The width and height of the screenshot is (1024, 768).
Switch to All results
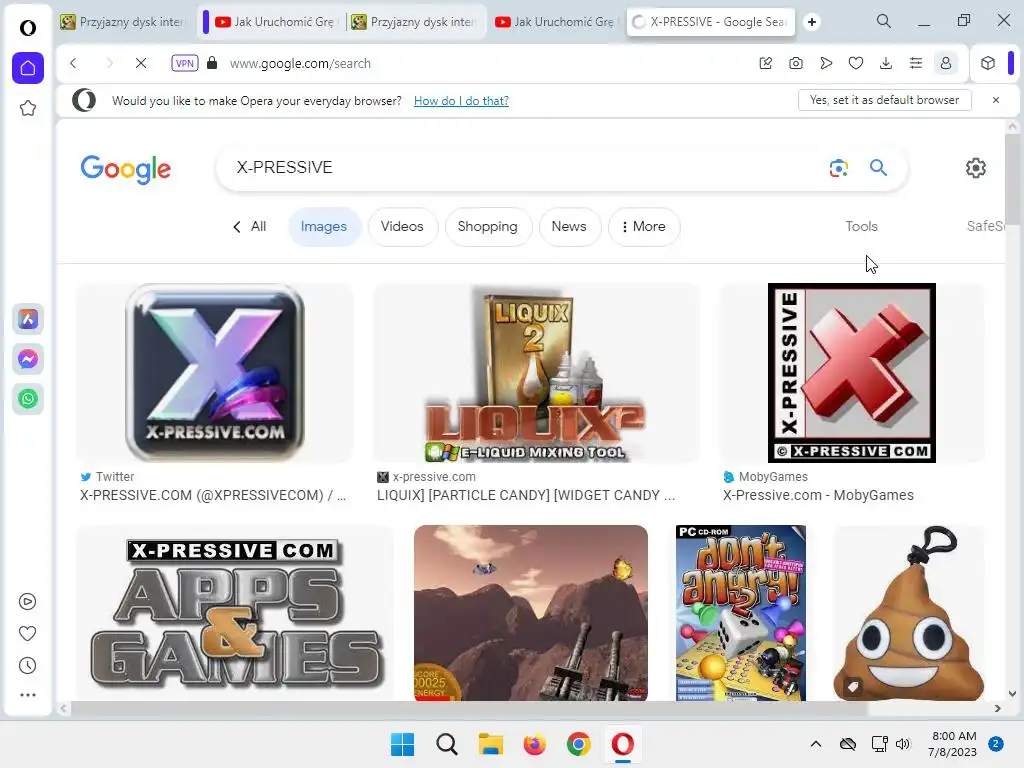point(249,226)
